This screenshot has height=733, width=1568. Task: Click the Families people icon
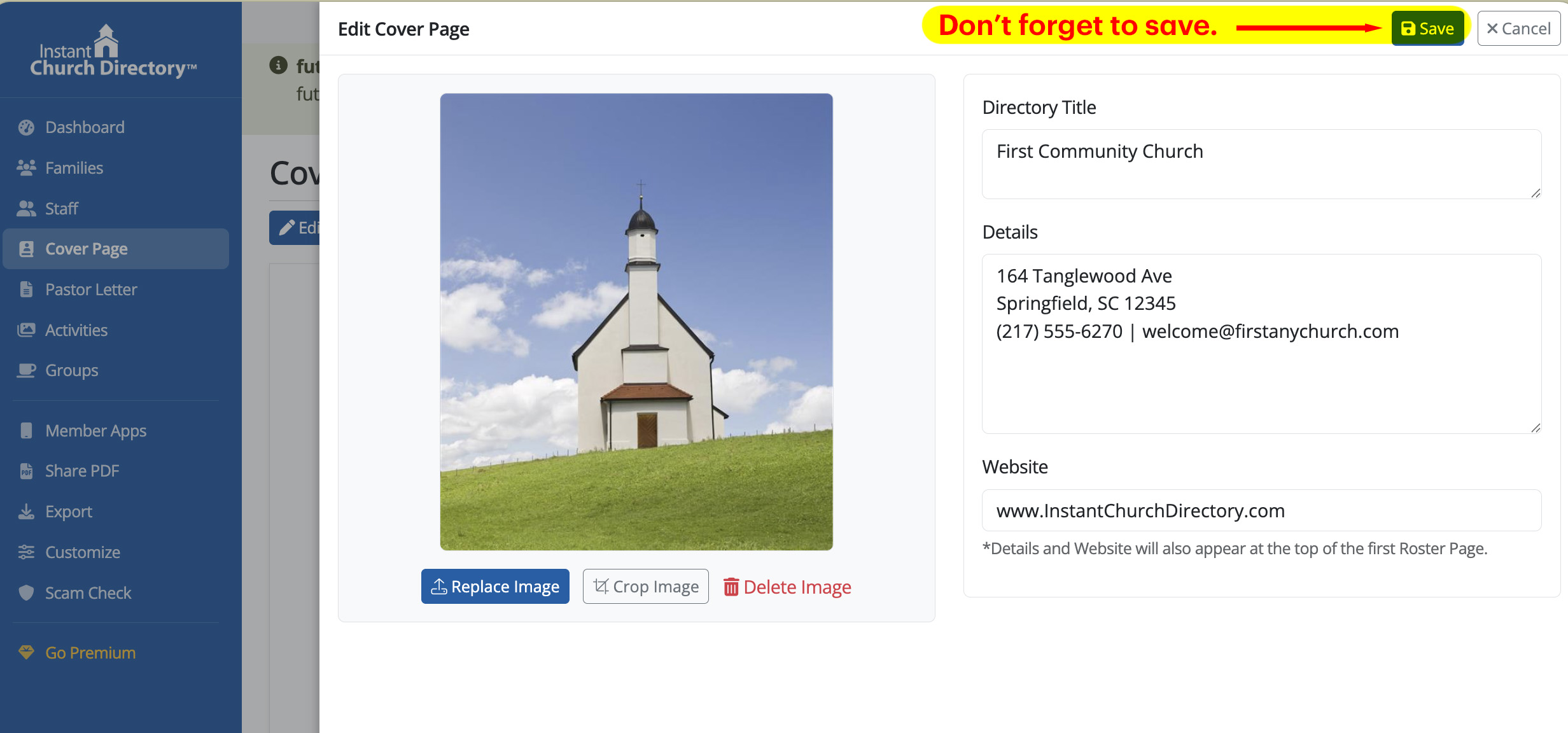[x=26, y=168]
